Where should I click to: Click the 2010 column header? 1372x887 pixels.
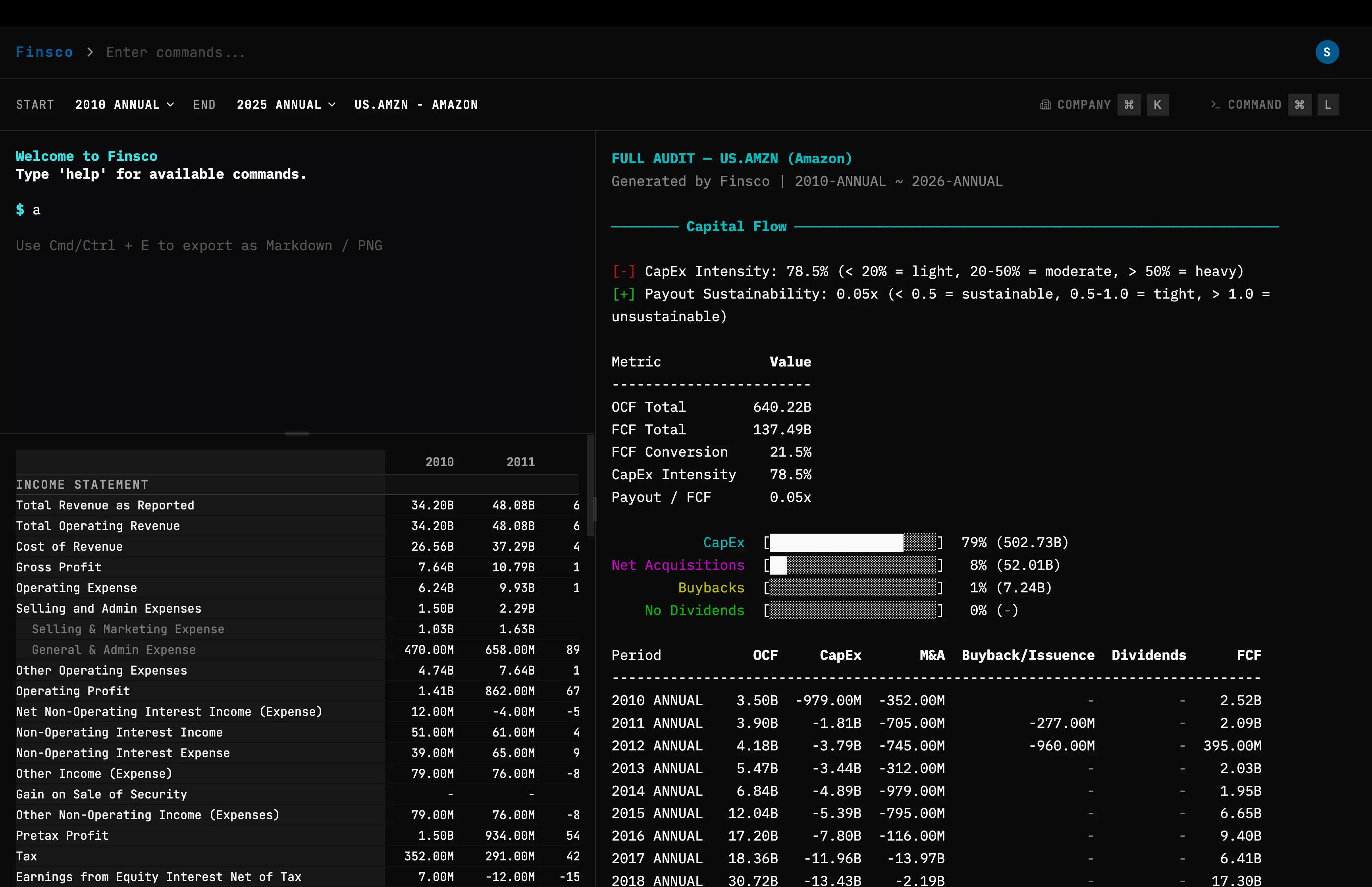click(x=439, y=462)
